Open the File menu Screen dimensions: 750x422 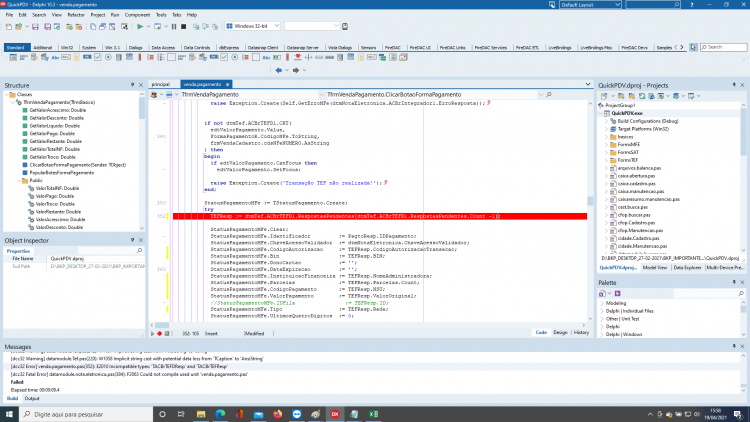coord(9,15)
